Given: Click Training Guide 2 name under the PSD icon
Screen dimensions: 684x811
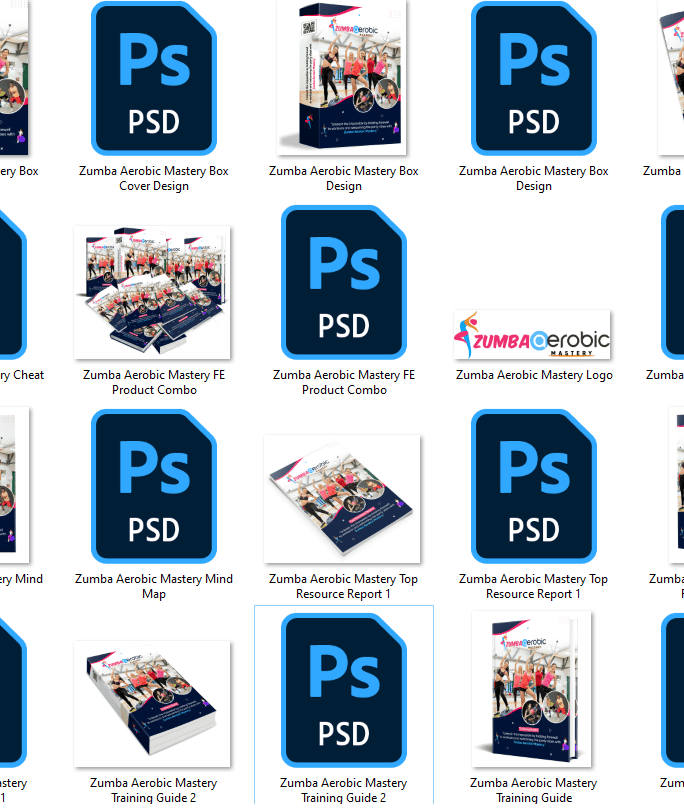Looking at the screenshot, I should (x=344, y=790).
